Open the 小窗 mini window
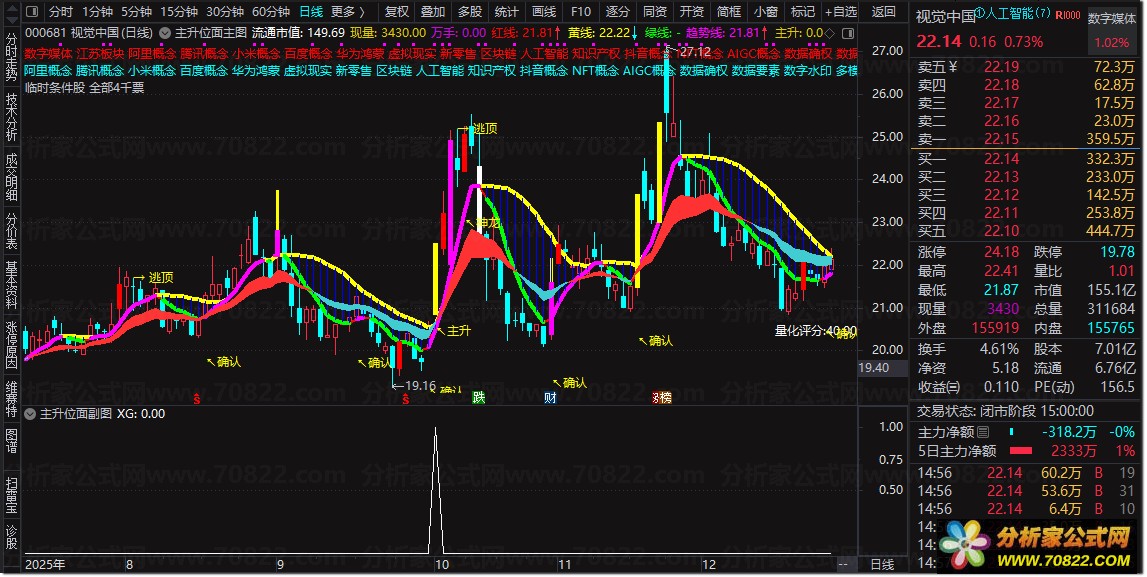Screen dimensions: 1147x577 pos(765,12)
